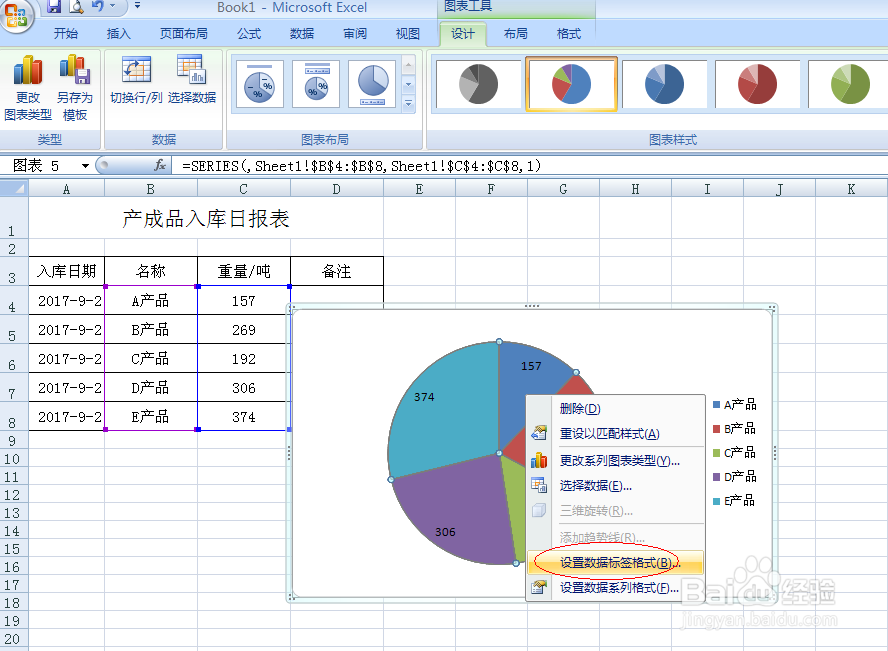Click E产品 legend entry
The image size is (888, 651).
(734, 500)
